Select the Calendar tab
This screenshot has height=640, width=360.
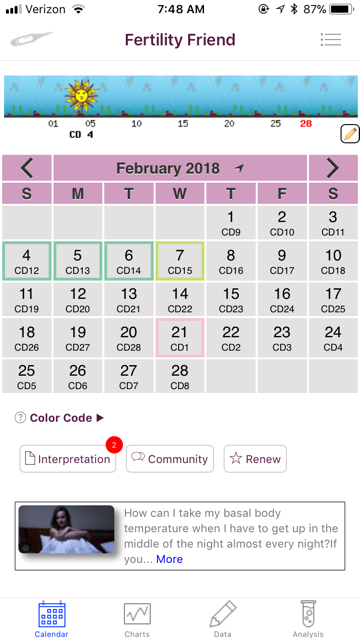(x=51, y=619)
